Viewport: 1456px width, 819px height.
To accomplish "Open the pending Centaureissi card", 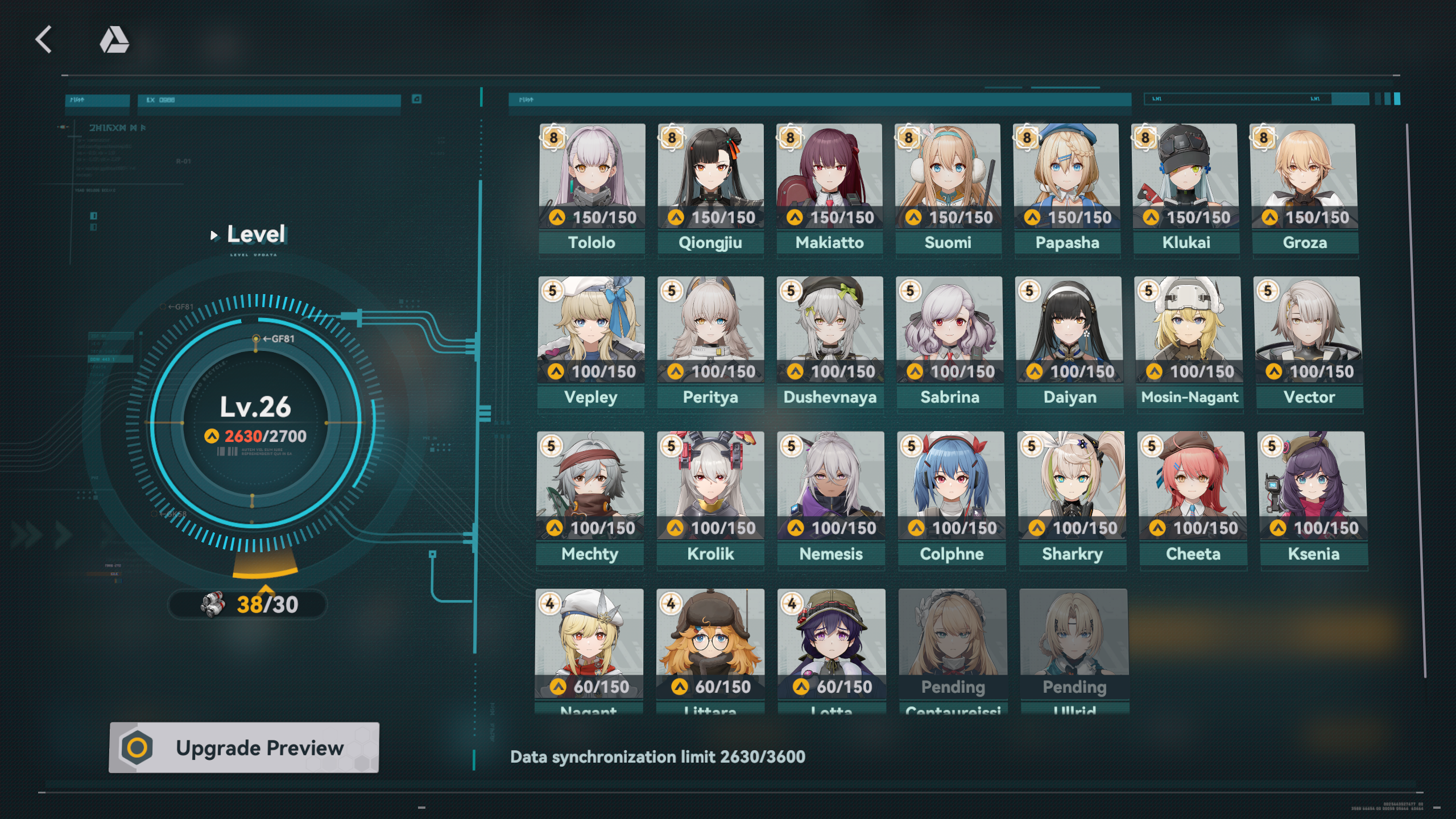I will 953,651.
